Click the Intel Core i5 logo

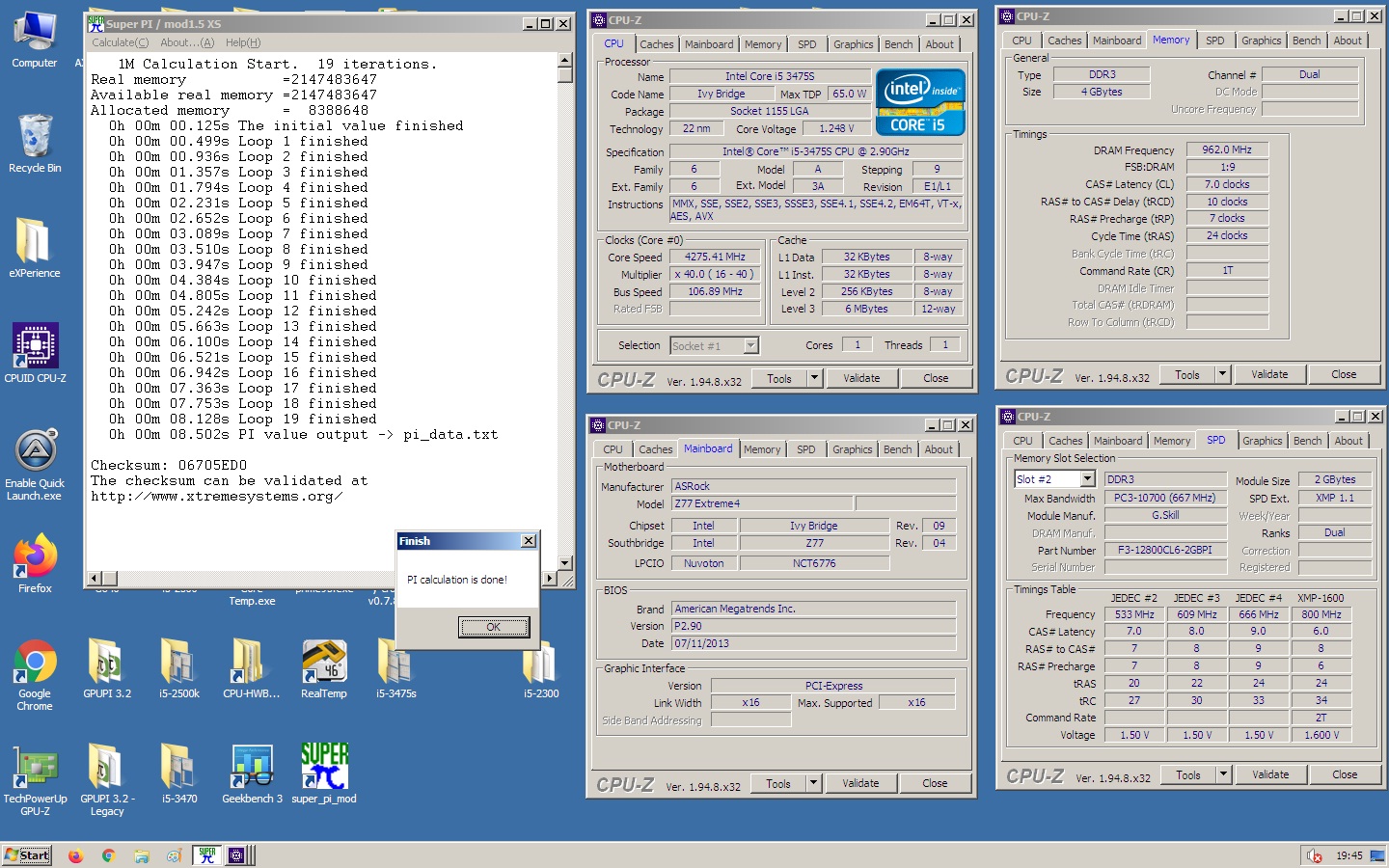point(920,101)
